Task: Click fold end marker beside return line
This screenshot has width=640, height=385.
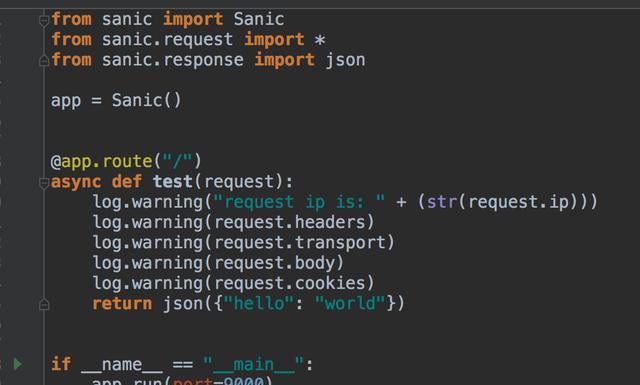Action: point(44,304)
